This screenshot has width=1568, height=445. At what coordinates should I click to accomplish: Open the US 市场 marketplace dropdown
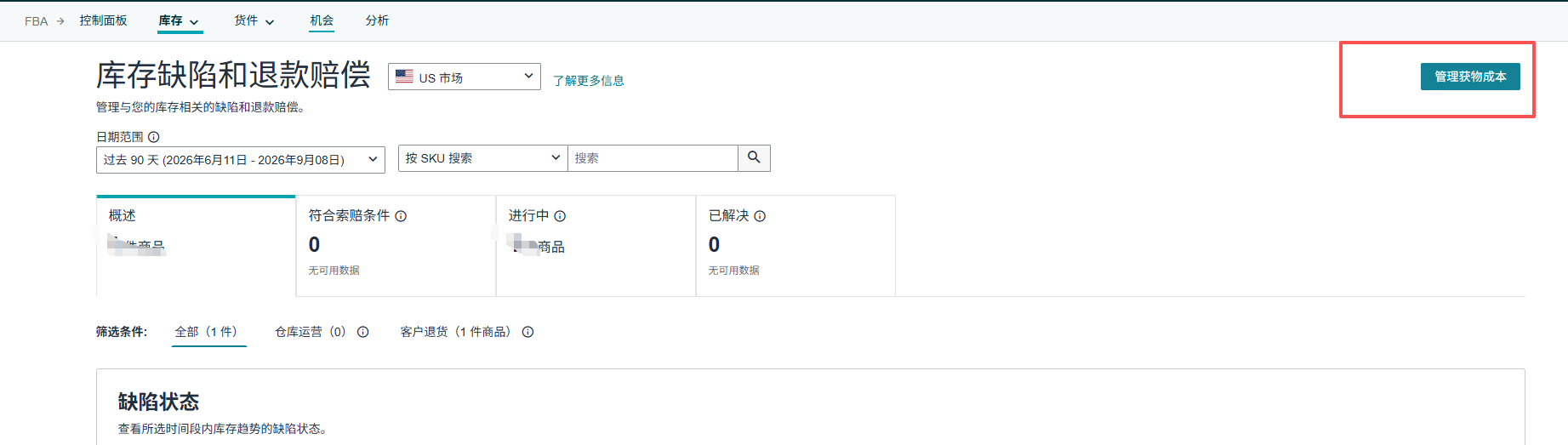465,77
